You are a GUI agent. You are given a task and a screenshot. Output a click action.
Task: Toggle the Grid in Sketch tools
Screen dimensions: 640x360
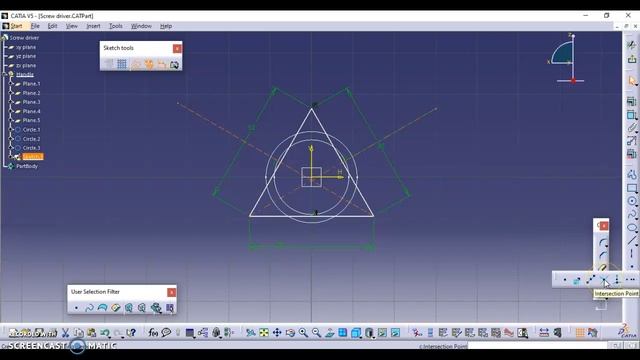tap(122, 64)
